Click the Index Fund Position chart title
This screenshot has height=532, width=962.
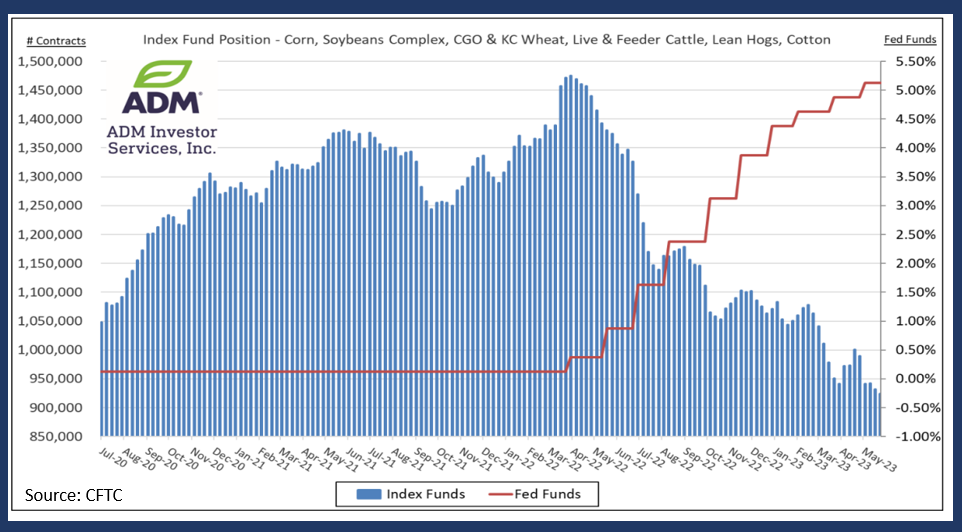pyautogui.click(x=487, y=40)
